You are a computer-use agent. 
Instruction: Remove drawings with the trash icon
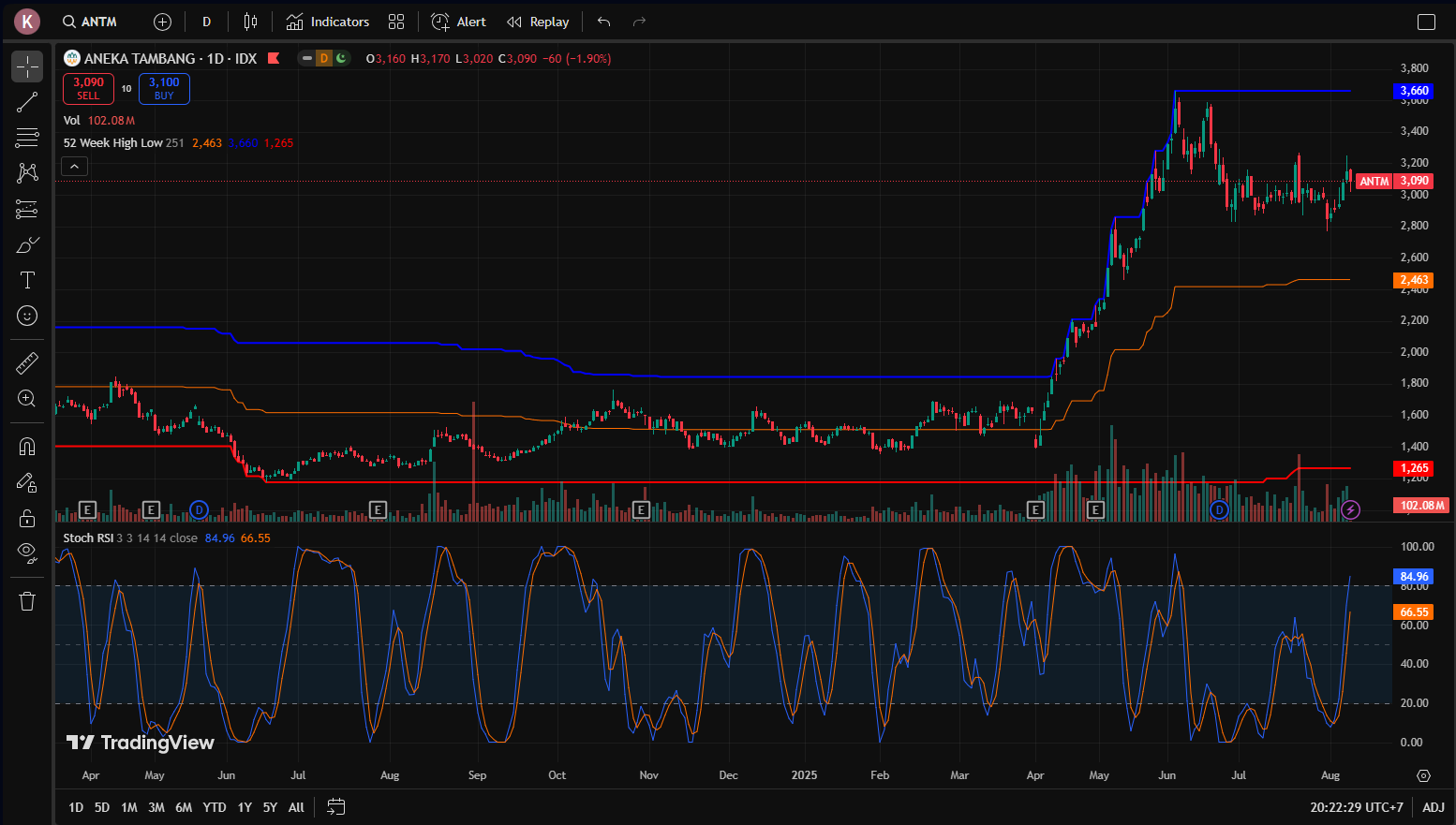pos(27,601)
